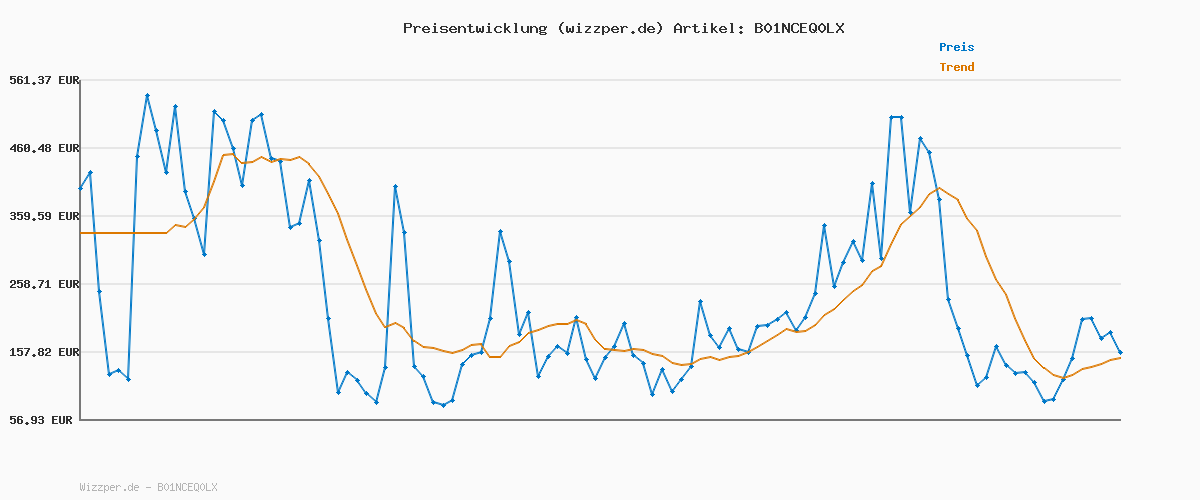1200x500 pixels.
Task: Click the right end of orange trend line
Action: point(1120,357)
